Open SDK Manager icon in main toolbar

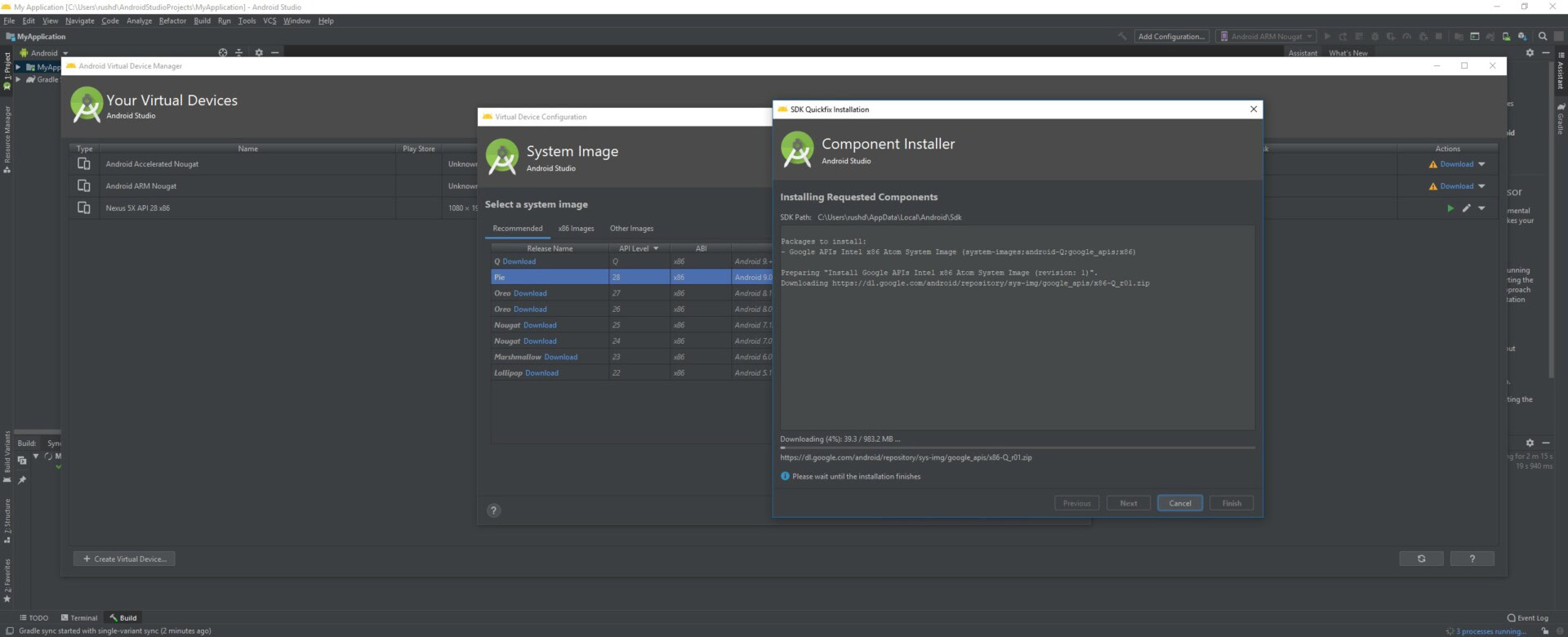1522,36
